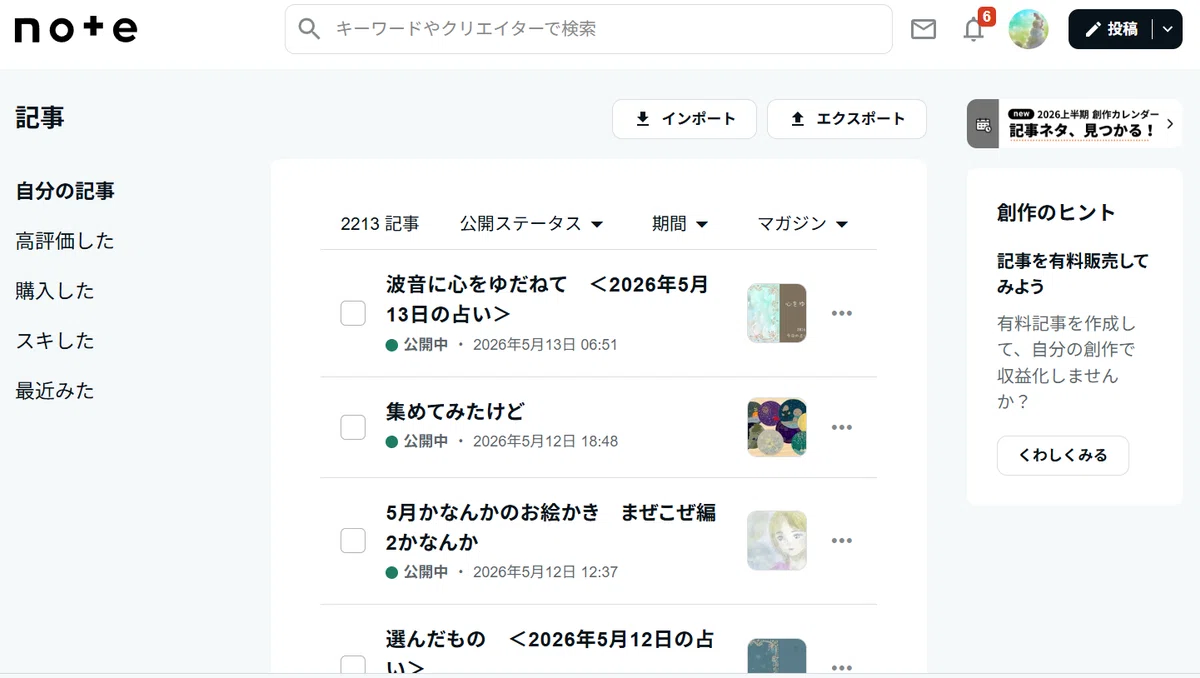
Task: Click the calendar icon on the 創作カレンダー banner
Action: (x=983, y=124)
